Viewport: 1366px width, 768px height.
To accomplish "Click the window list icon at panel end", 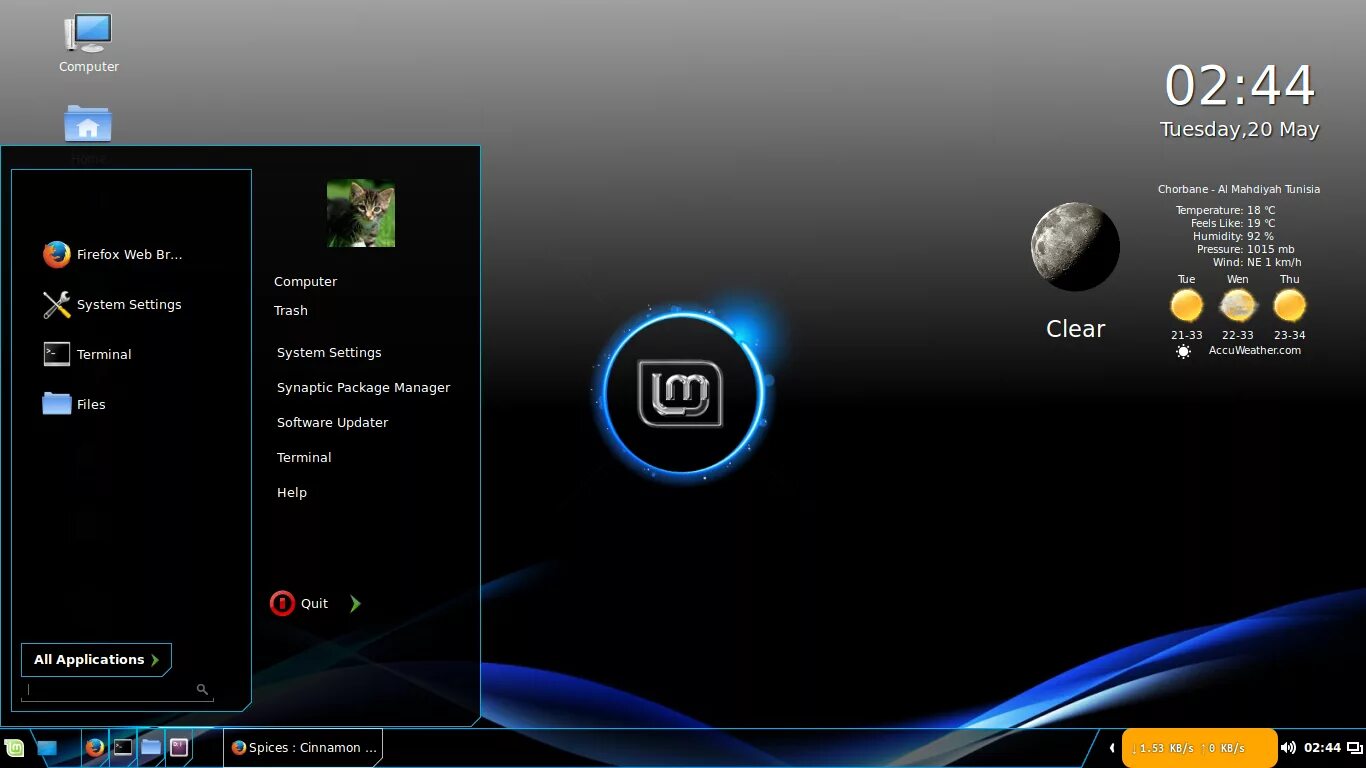I will coord(1355,748).
